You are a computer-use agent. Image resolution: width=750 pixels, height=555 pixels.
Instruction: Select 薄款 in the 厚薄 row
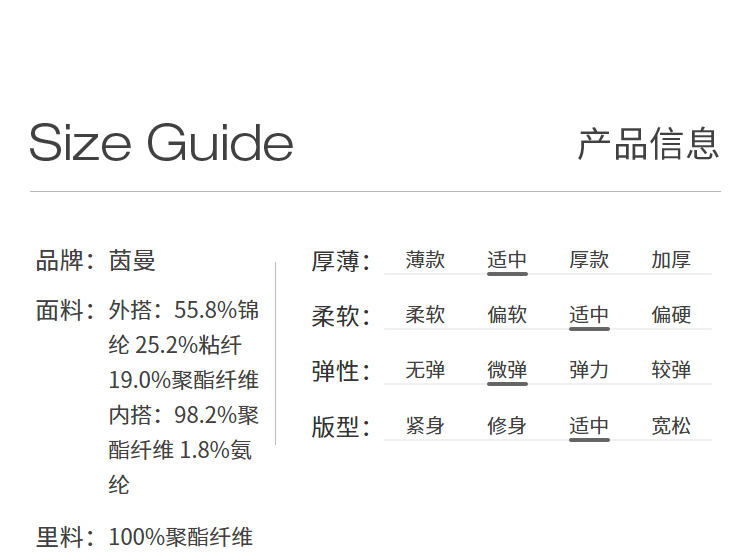(425, 260)
